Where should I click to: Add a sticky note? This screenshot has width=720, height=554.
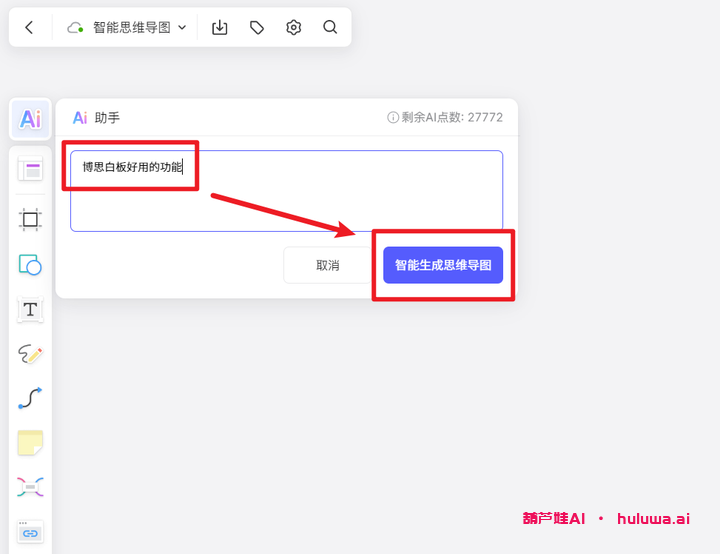(30, 443)
